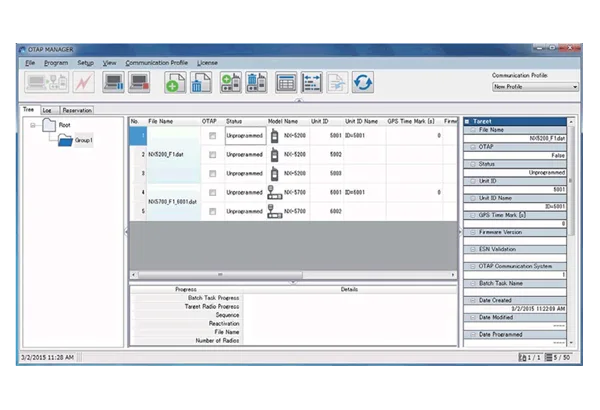Click the Root folder icon
Viewport: 600px width, 410px height.
point(49,125)
